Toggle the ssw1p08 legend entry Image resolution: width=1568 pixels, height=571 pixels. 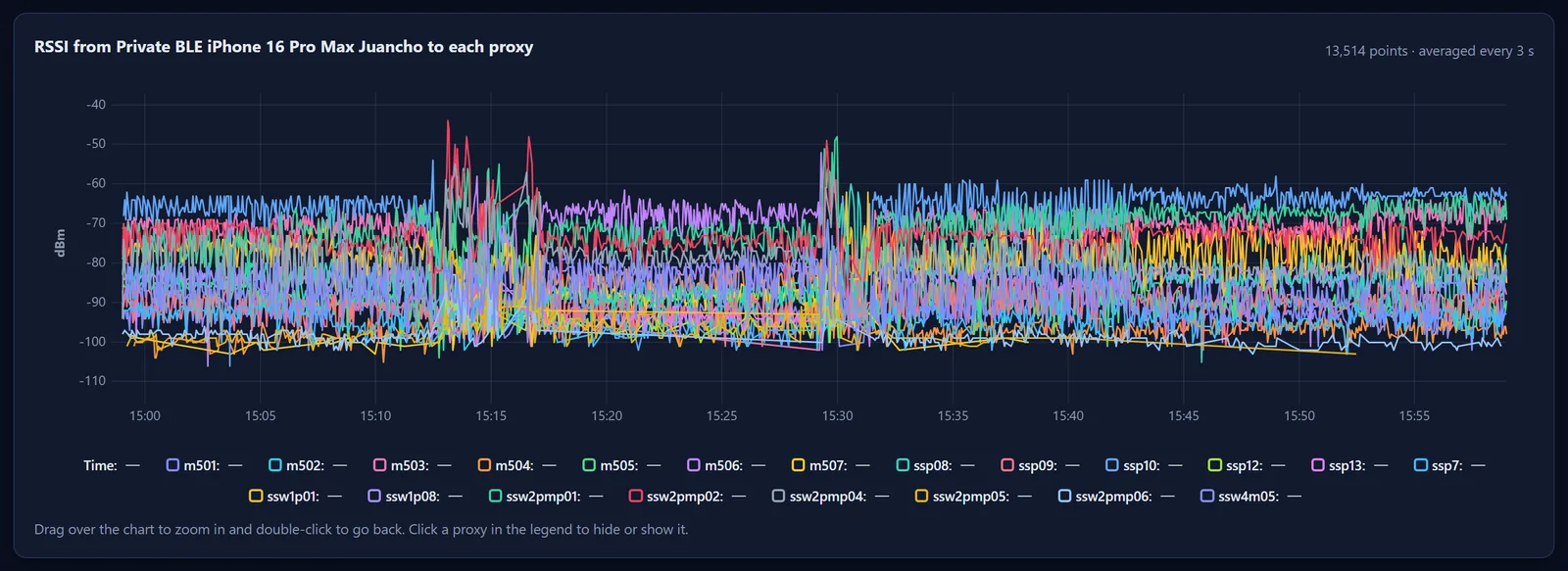coord(416,497)
